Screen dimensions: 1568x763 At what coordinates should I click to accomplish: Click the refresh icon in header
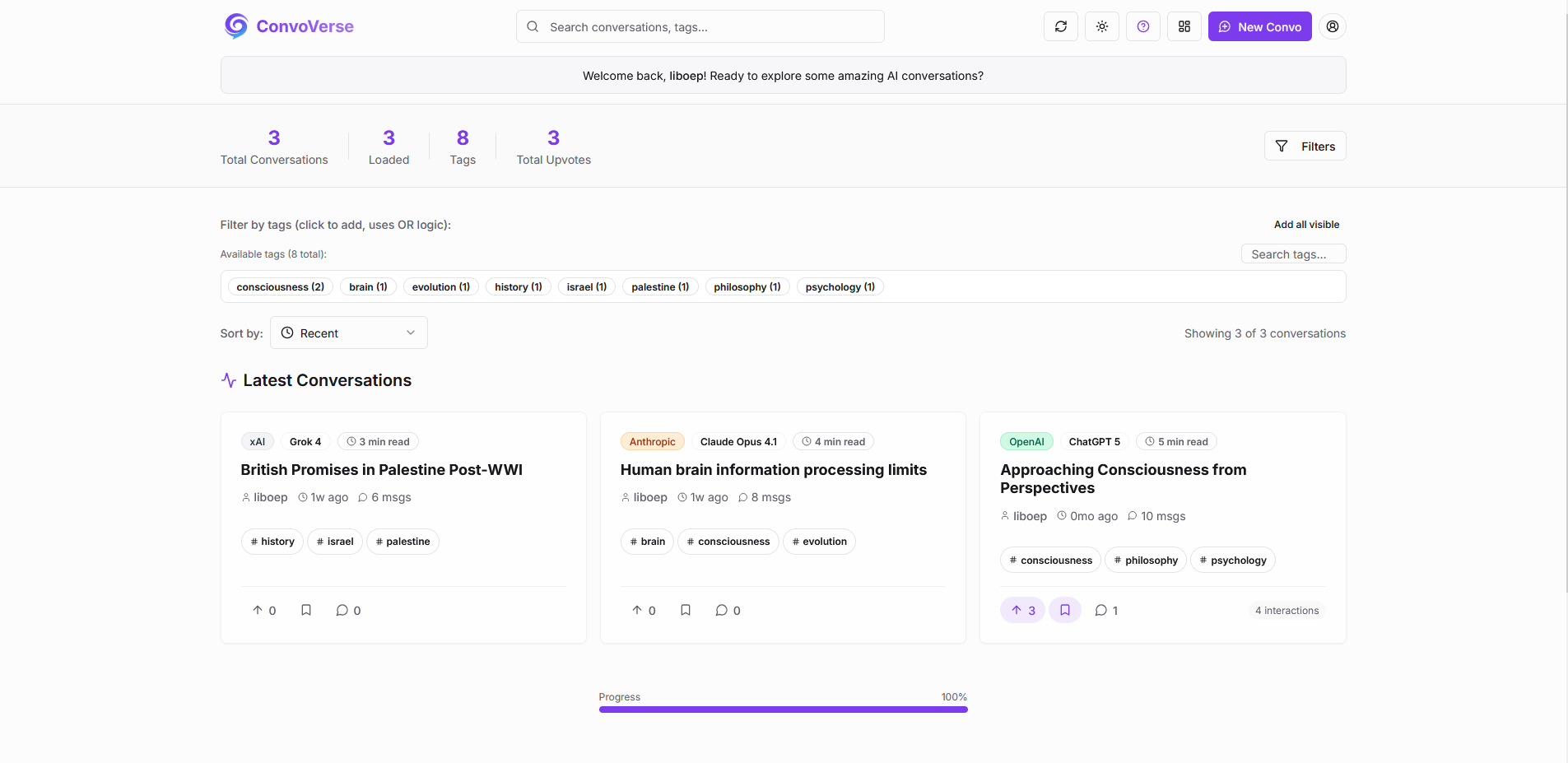pyautogui.click(x=1060, y=26)
